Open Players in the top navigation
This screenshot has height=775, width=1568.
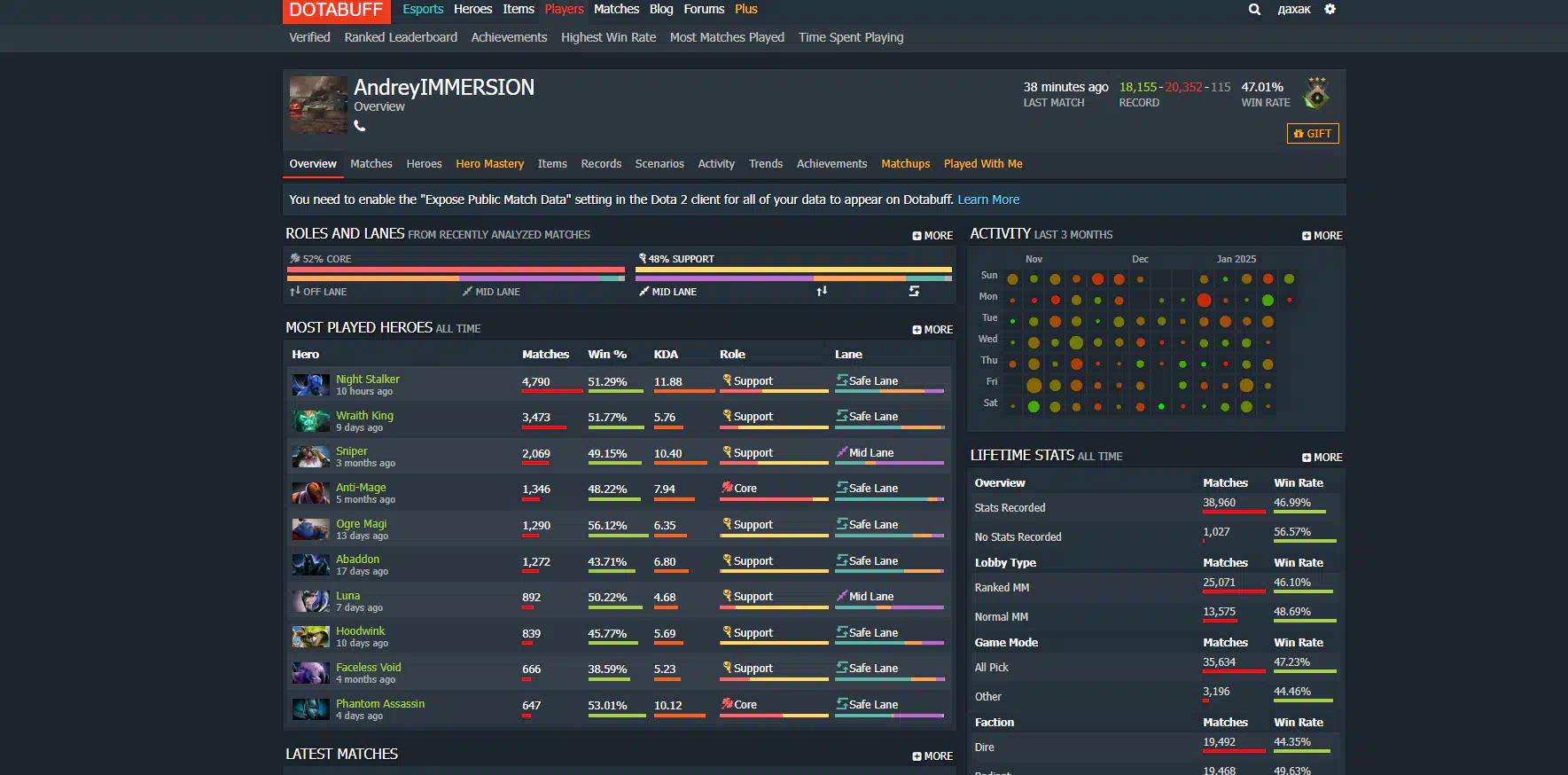click(564, 9)
